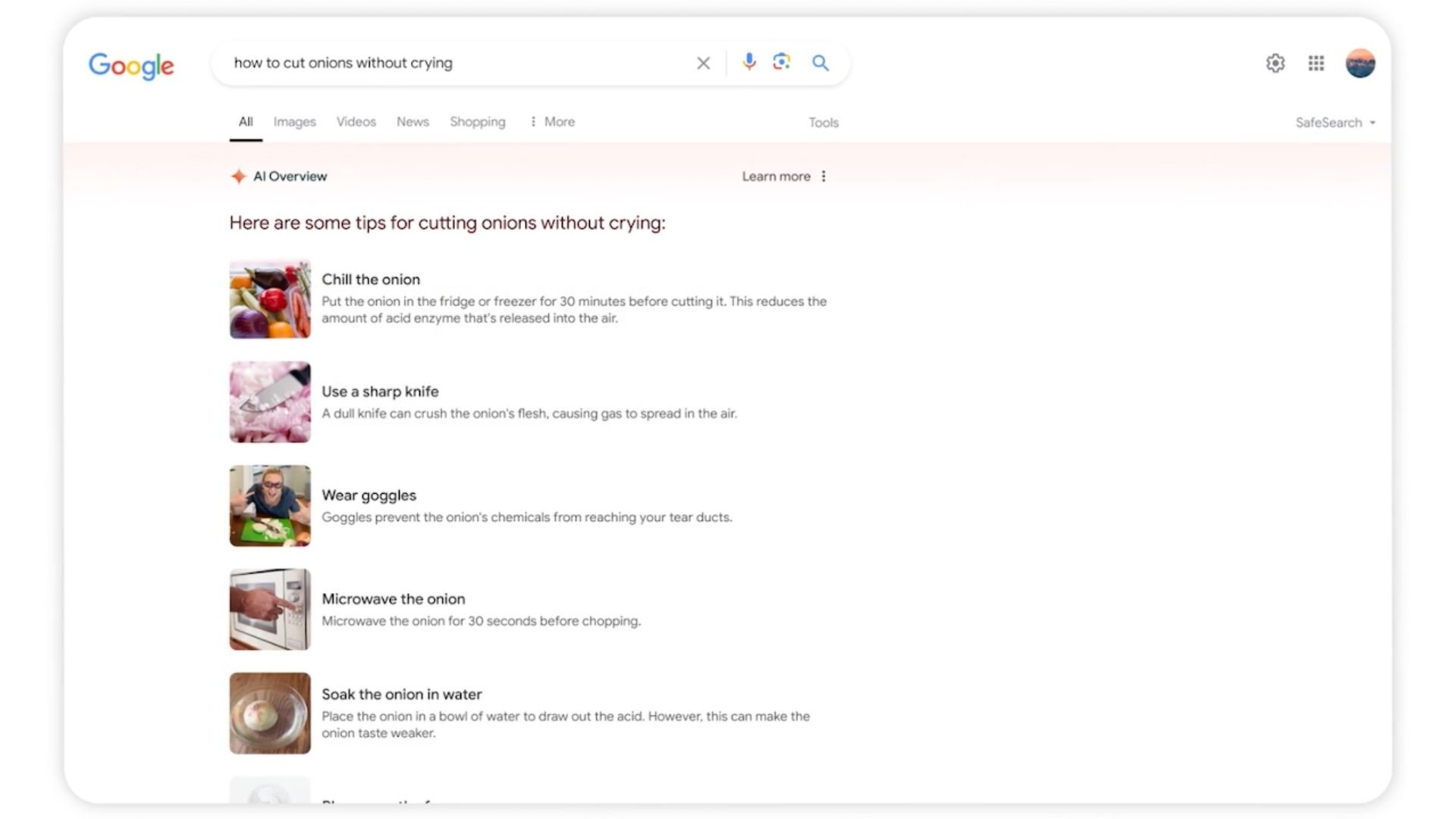Select the News tab
The image size is (1456, 819).
[412, 121]
